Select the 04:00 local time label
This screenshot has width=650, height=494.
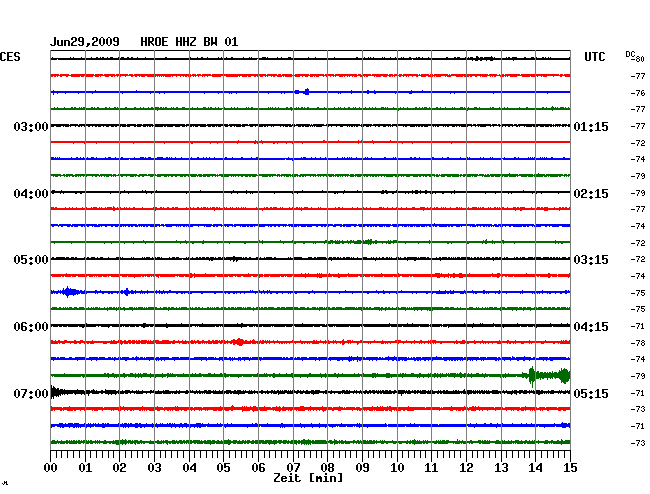[31, 194]
